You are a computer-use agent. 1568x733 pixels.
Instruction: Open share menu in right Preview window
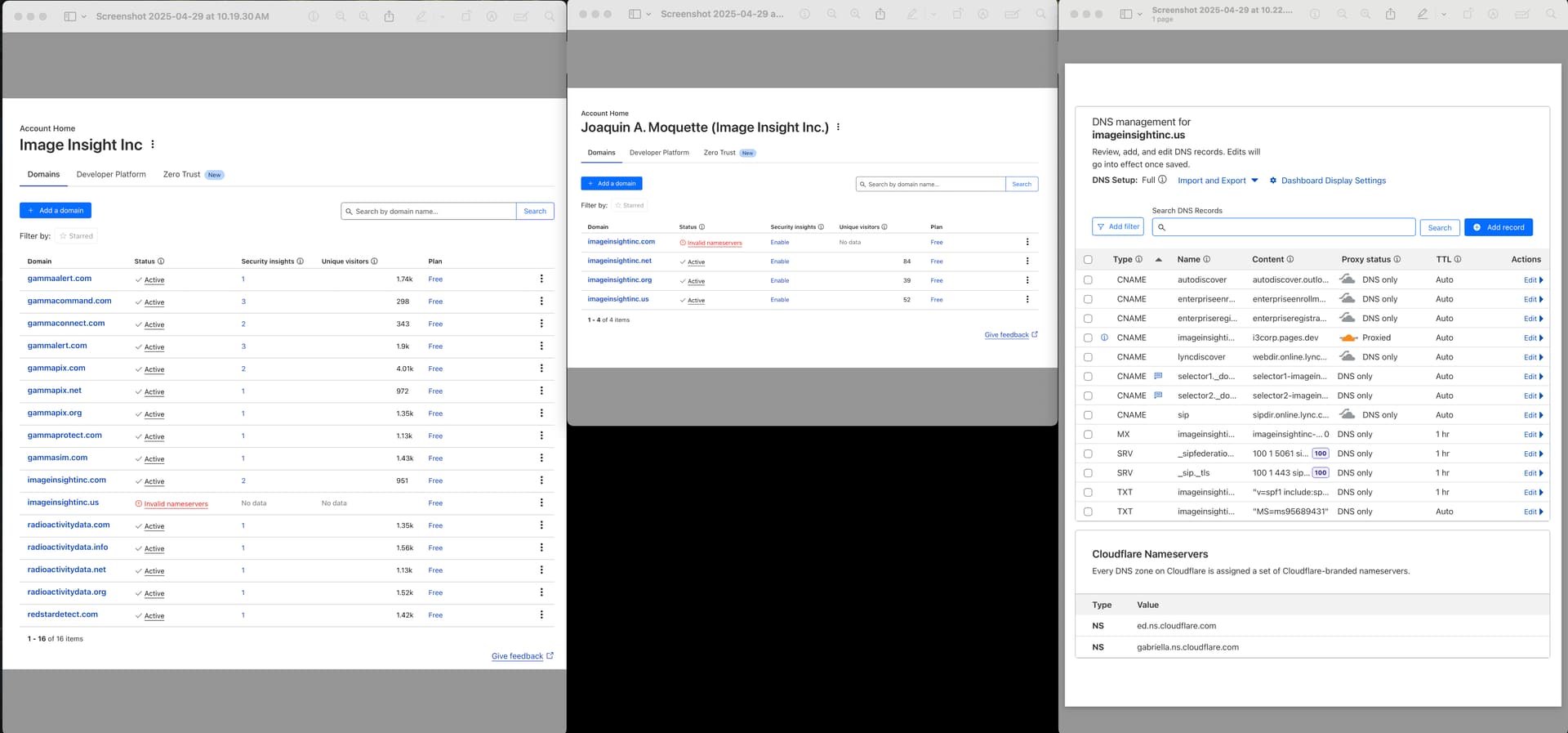pyautogui.click(x=1391, y=14)
